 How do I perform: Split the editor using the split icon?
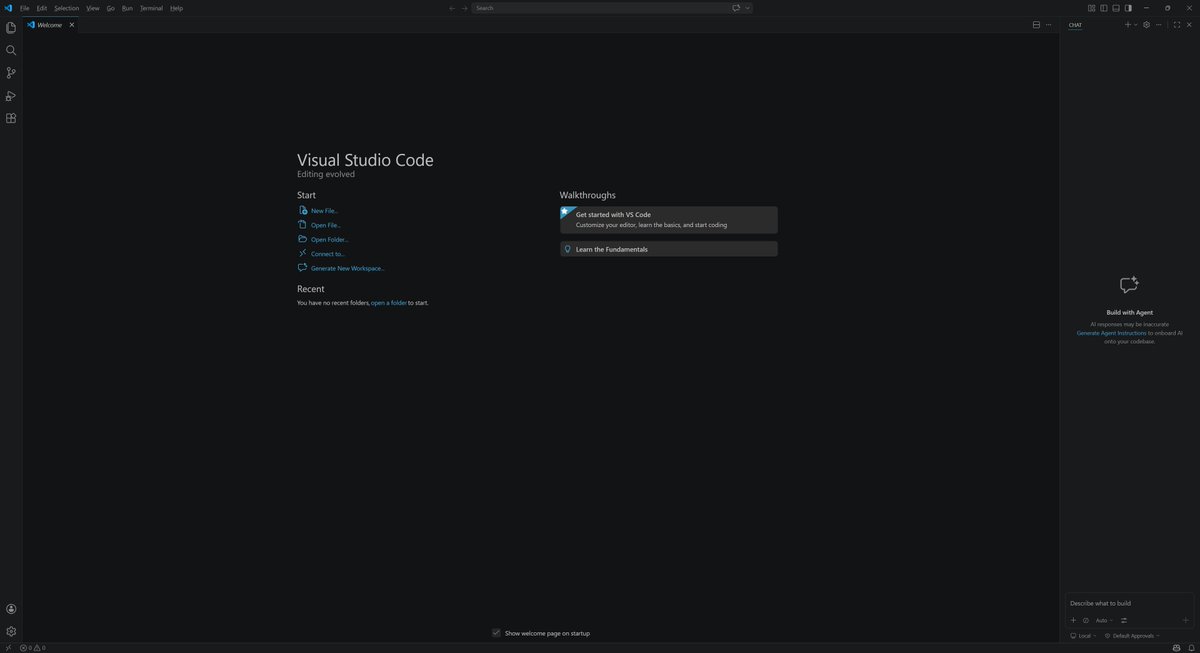pyautogui.click(x=1036, y=25)
